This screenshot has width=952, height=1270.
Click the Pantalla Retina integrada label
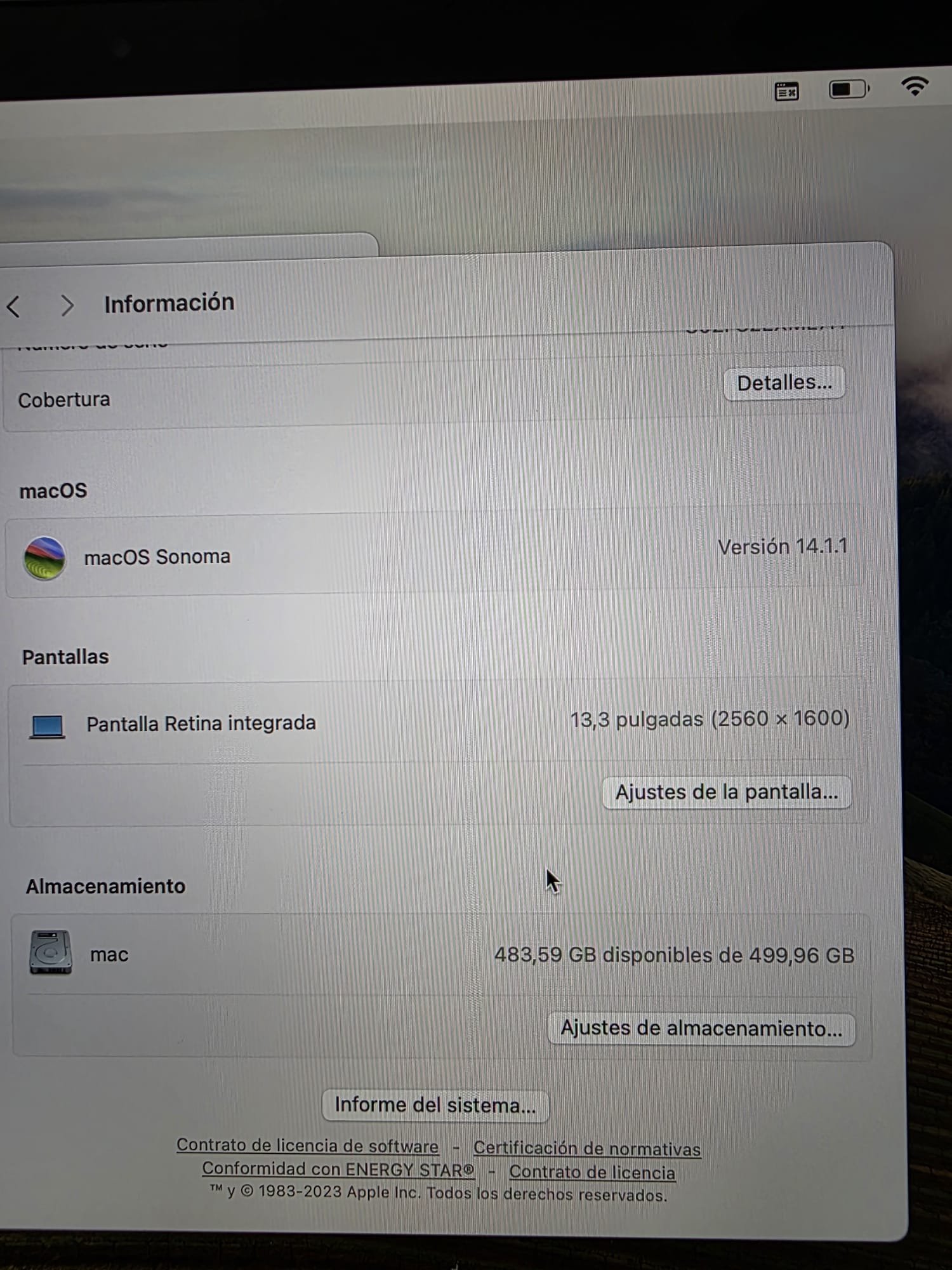coord(201,723)
